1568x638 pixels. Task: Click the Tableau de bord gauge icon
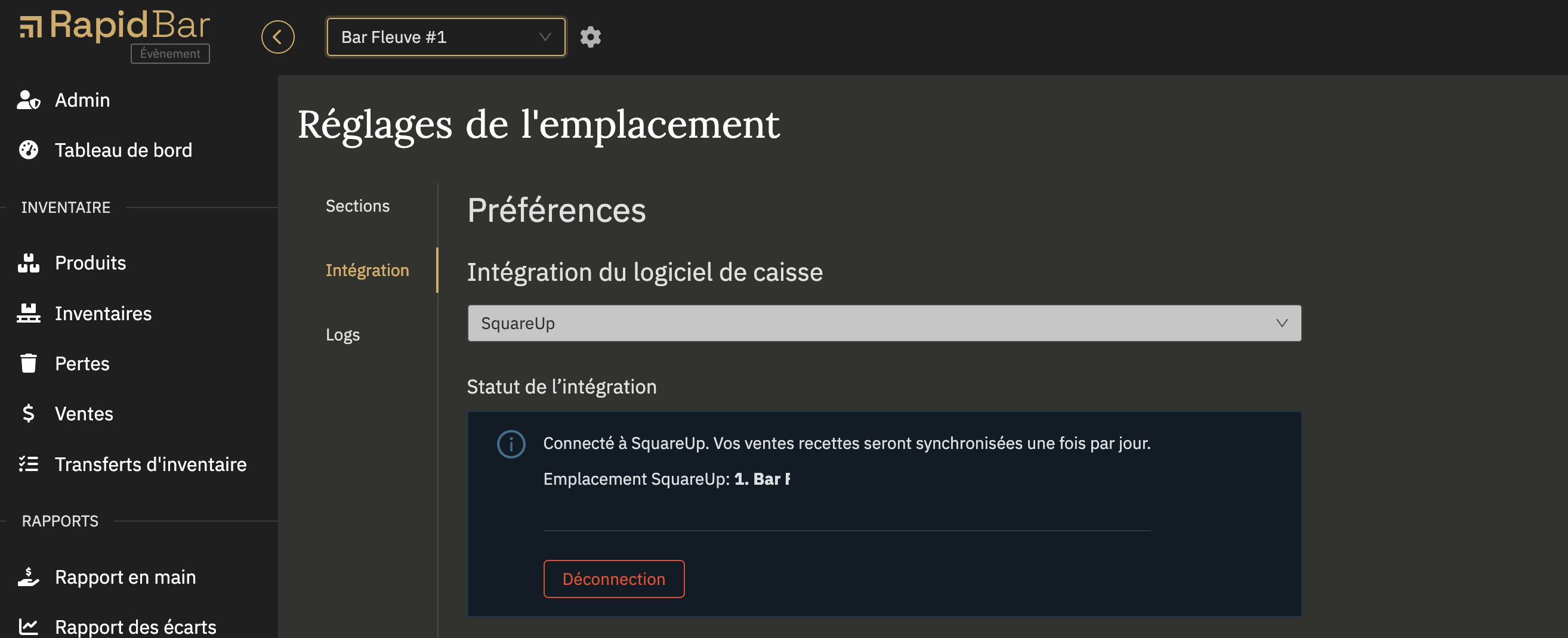pyautogui.click(x=28, y=150)
